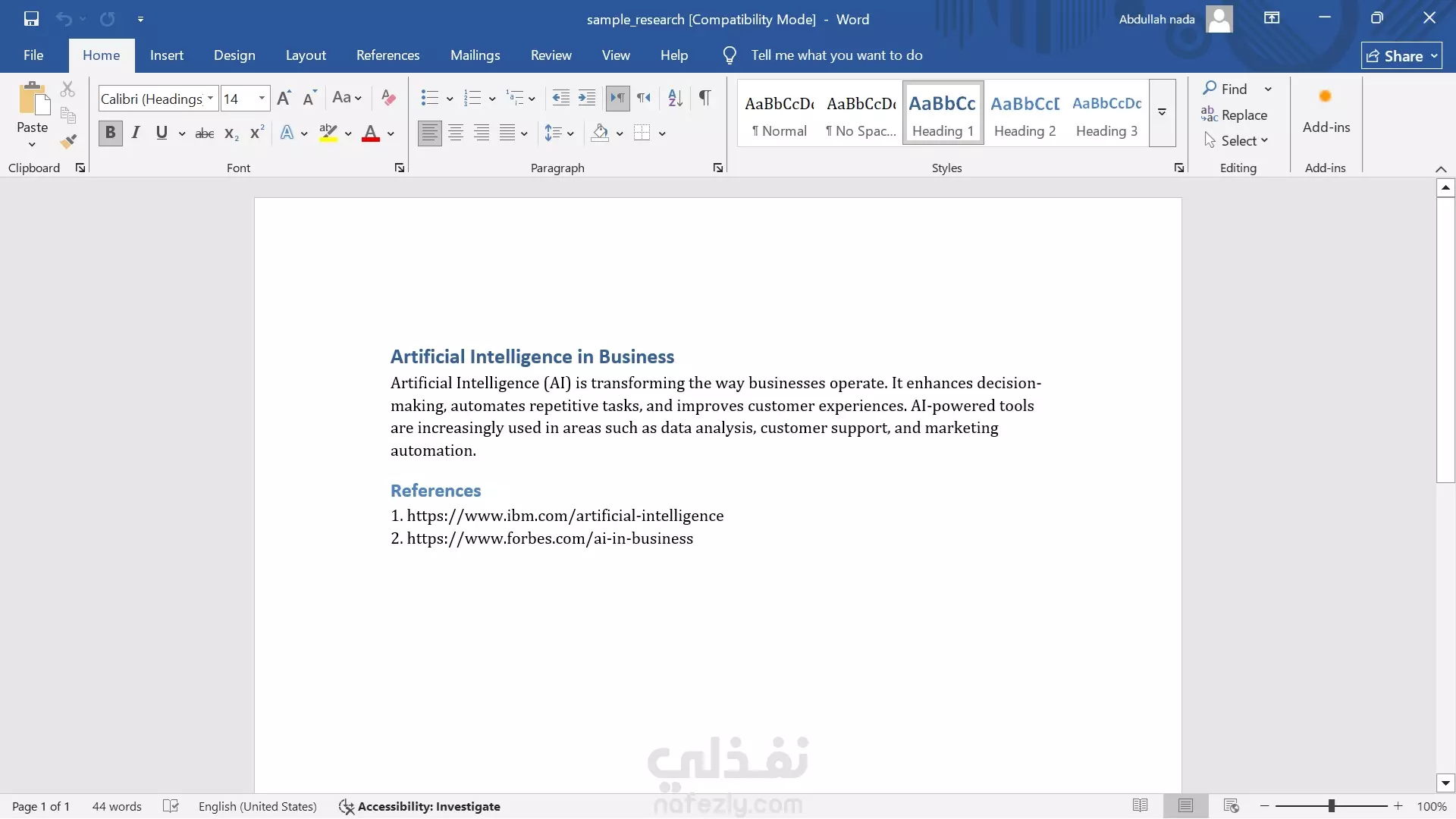Switch to the Layout tab
This screenshot has width=1456, height=819.
(x=306, y=55)
